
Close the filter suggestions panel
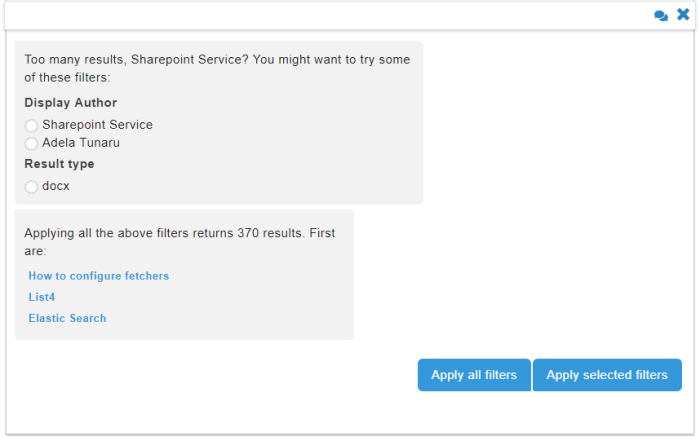683,15
